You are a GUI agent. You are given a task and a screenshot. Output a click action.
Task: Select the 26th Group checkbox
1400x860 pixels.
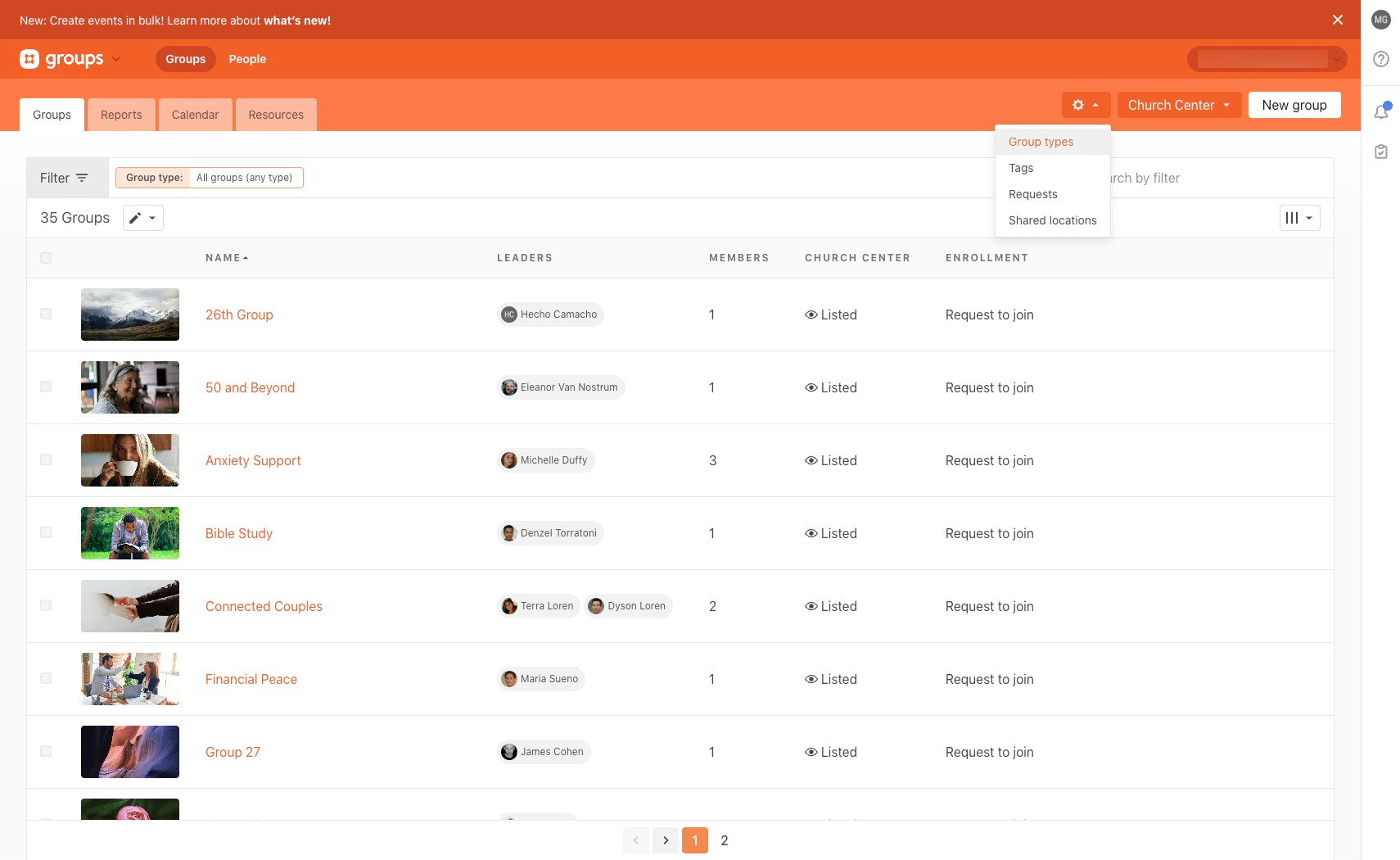pos(46,314)
